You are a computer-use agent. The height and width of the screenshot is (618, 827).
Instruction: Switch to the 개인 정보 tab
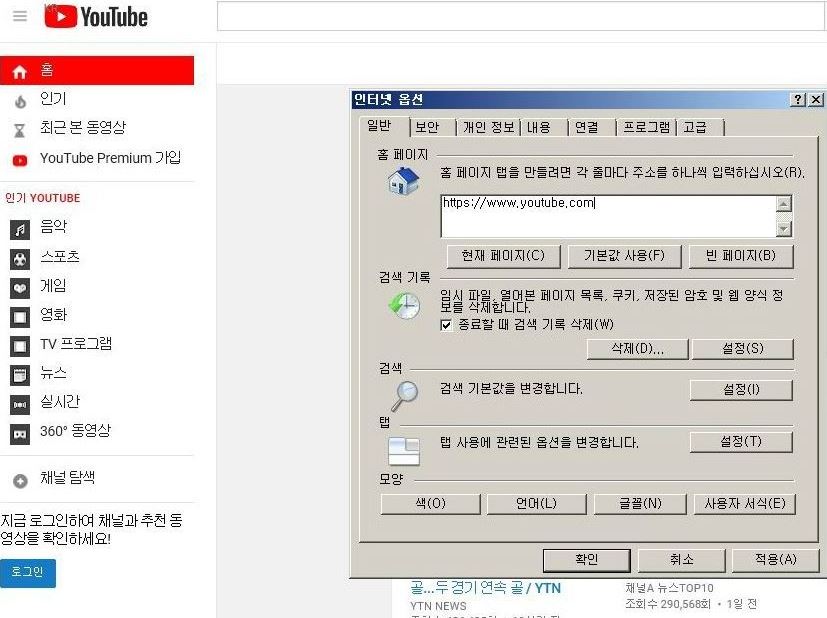click(488, 127)
